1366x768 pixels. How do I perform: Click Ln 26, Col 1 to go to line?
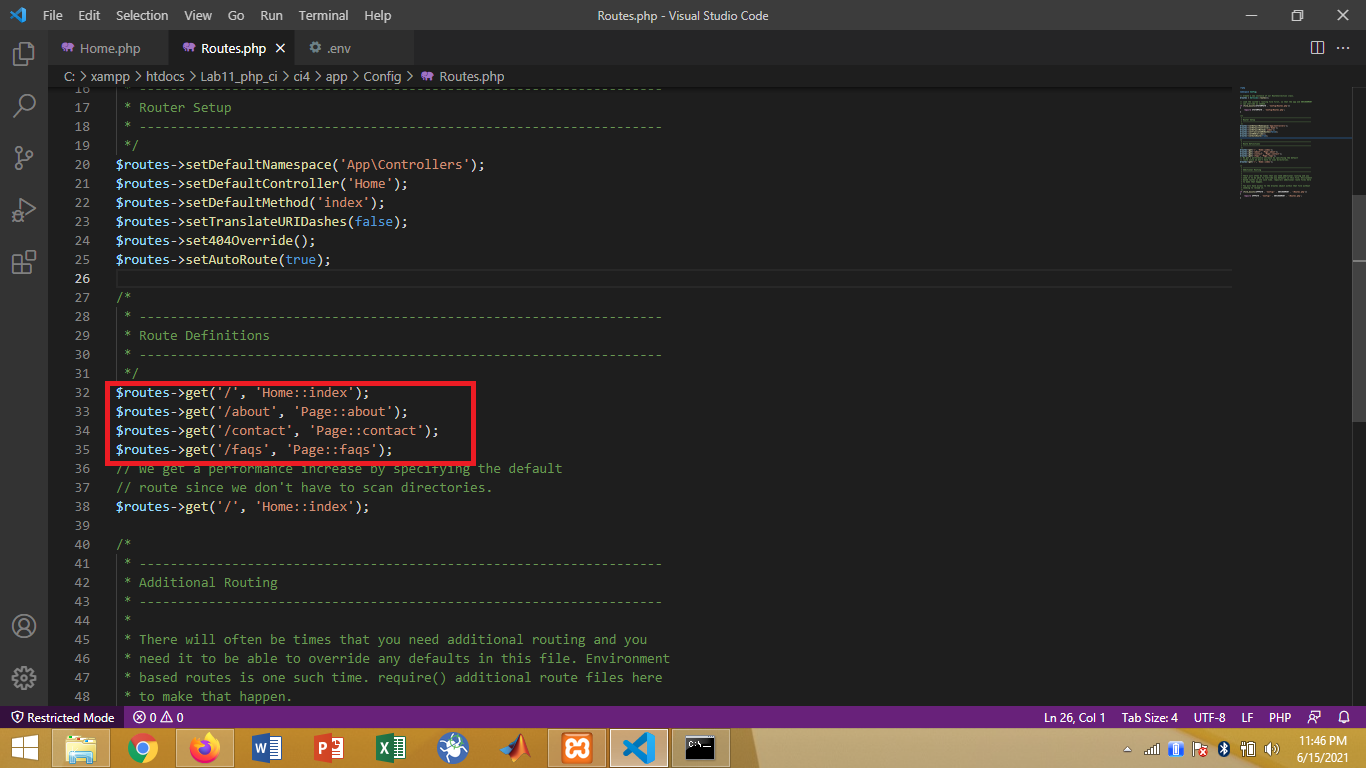(x=1075, y=717)
